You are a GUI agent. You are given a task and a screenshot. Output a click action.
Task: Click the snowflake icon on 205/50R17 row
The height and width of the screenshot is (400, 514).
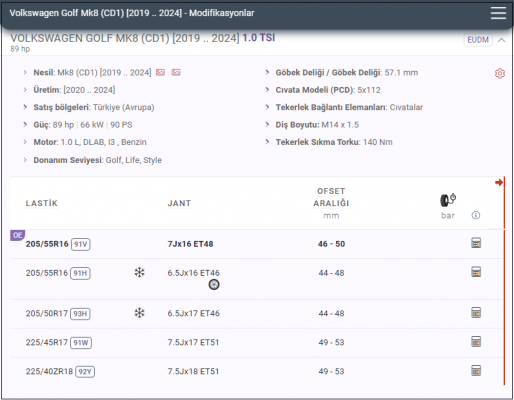pyautogui.click(x=139, y=313)
